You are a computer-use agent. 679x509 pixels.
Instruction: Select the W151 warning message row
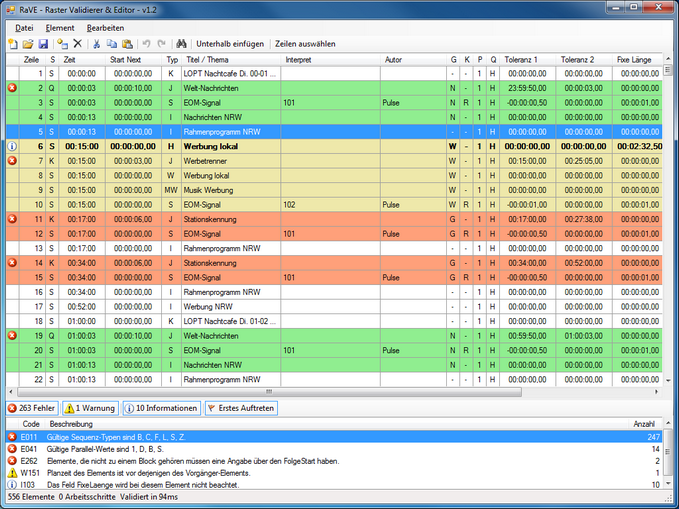300,473
